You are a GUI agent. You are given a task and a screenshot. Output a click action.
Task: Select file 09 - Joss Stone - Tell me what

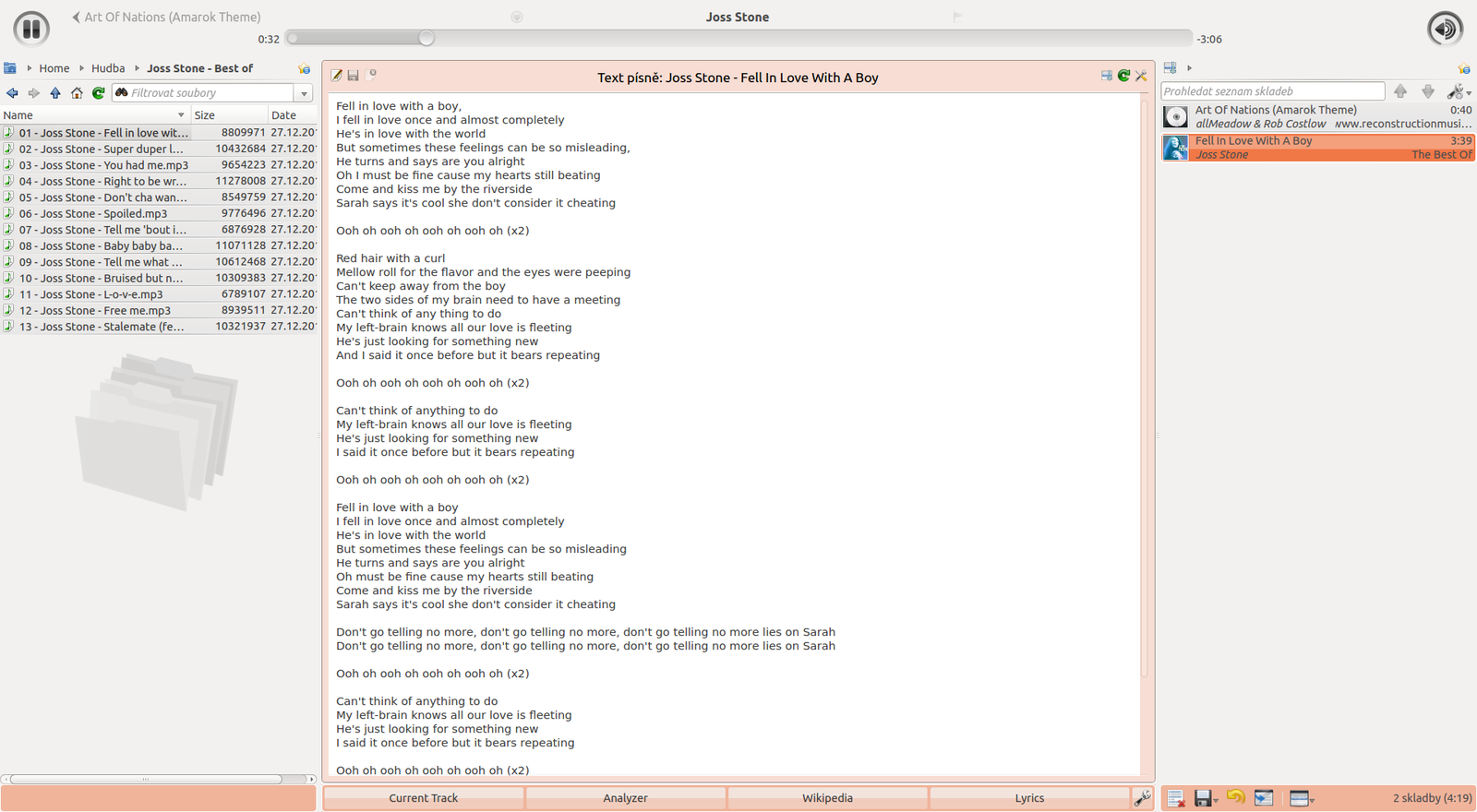tap(159, 262)
